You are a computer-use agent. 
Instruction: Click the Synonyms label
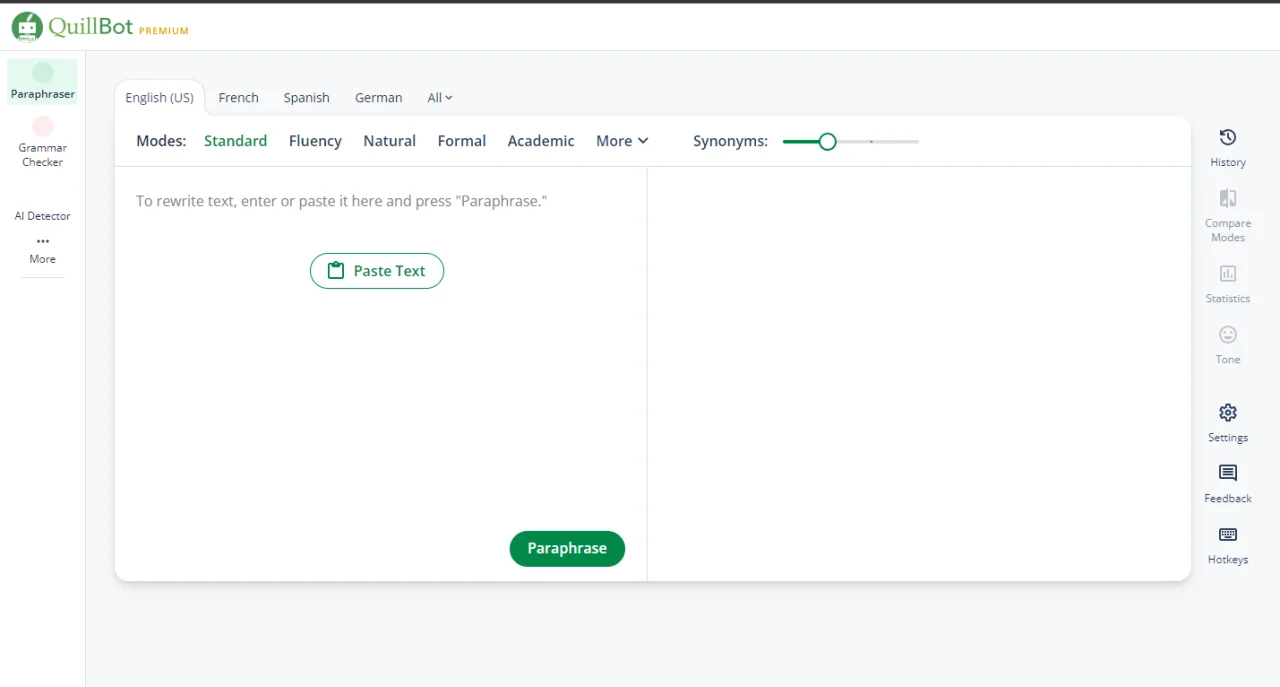click(x=731, y=141)
